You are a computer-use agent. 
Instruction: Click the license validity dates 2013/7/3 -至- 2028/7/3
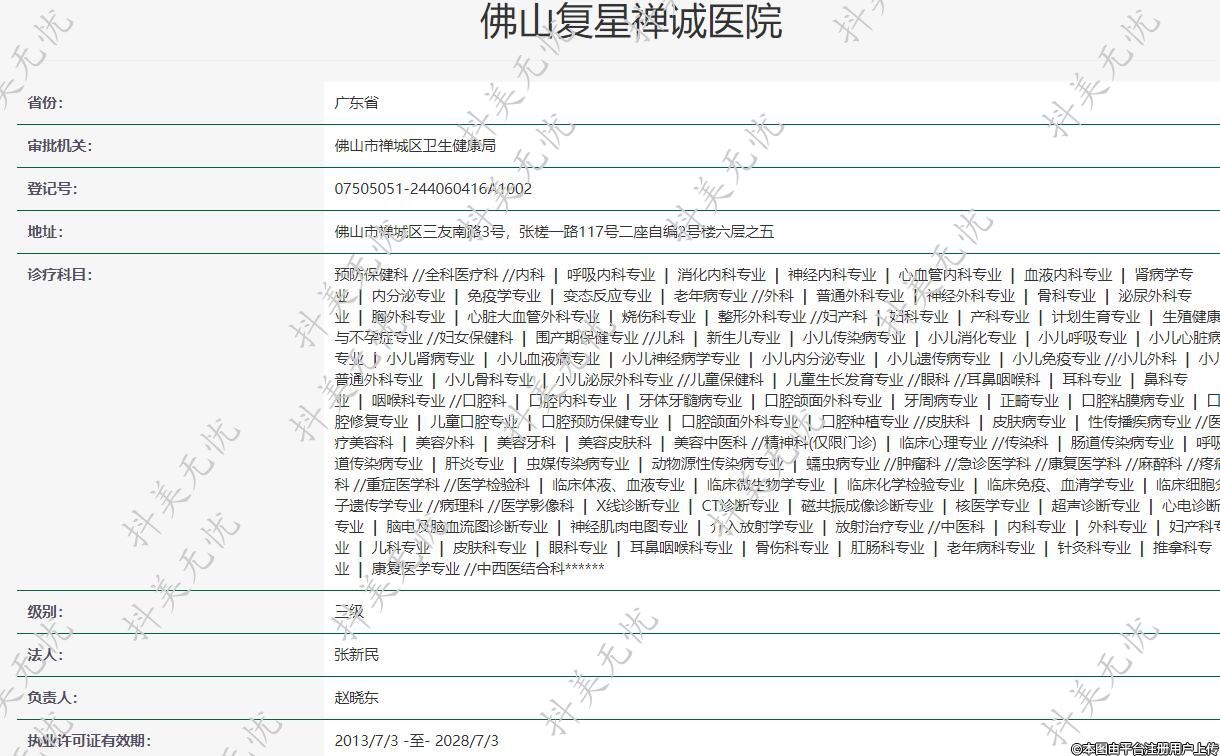click(416, 741)
